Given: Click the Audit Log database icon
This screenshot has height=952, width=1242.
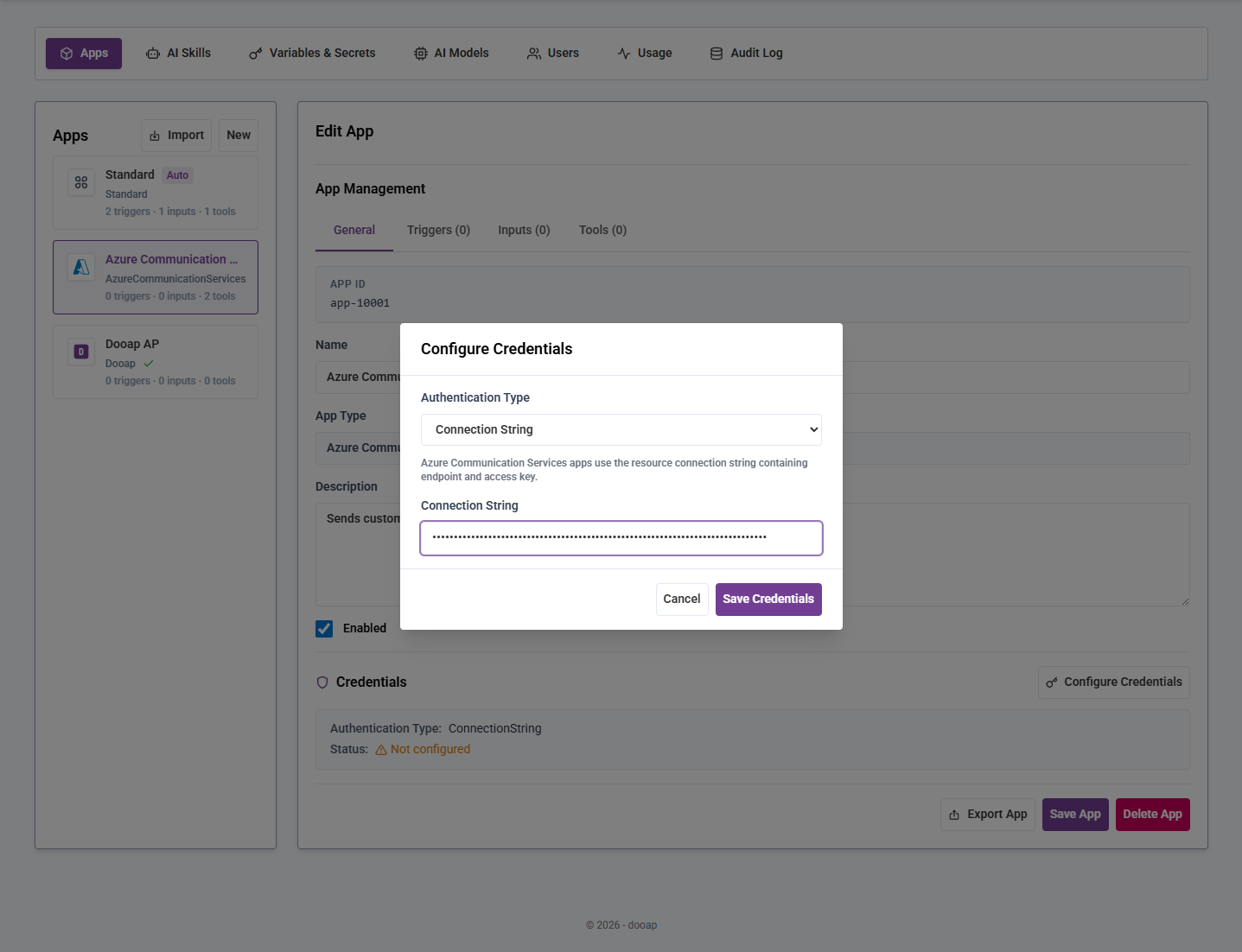Looking at the screenshot, I should click(717, 54).
